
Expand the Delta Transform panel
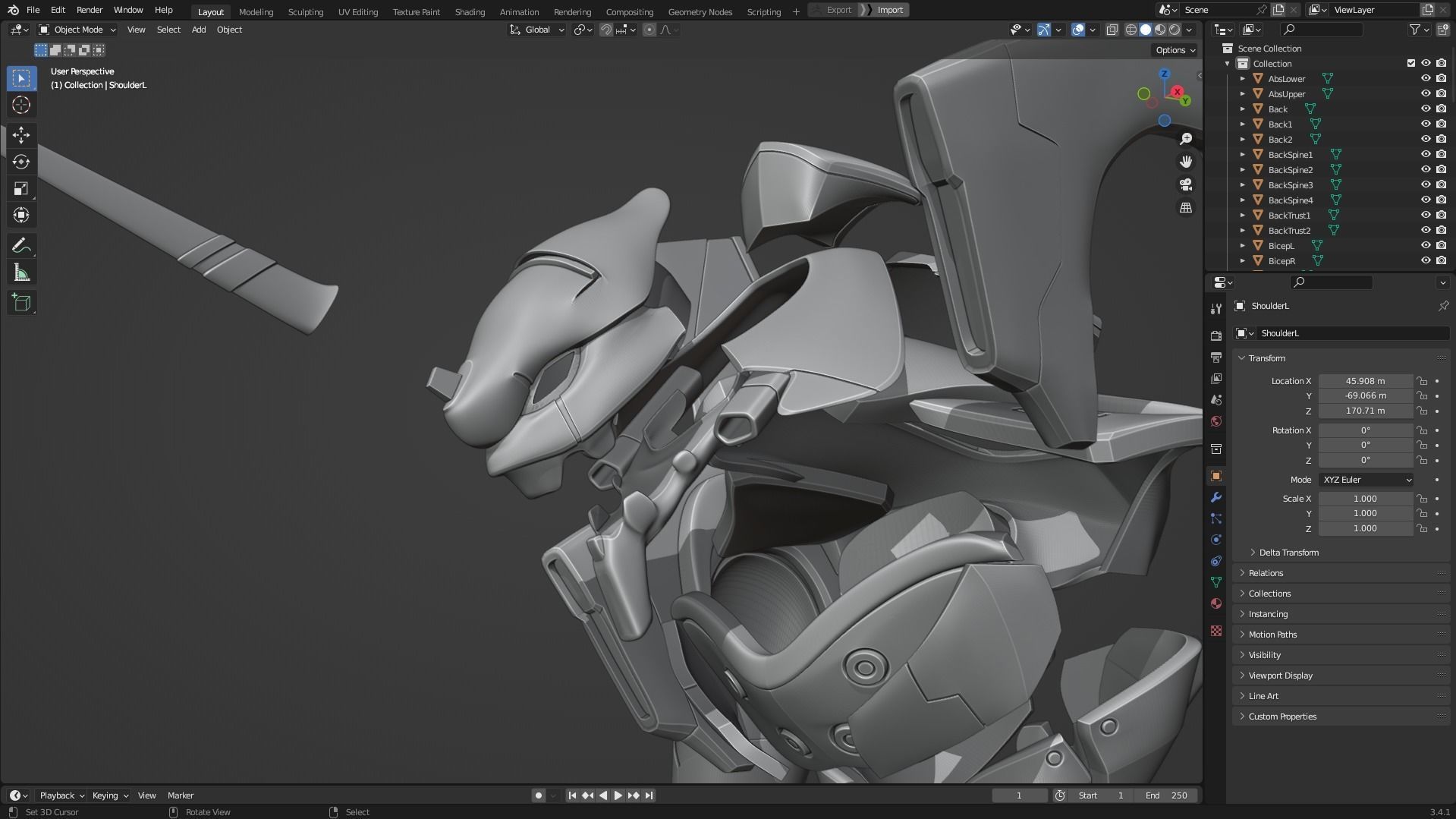(x=1288, y=553)
